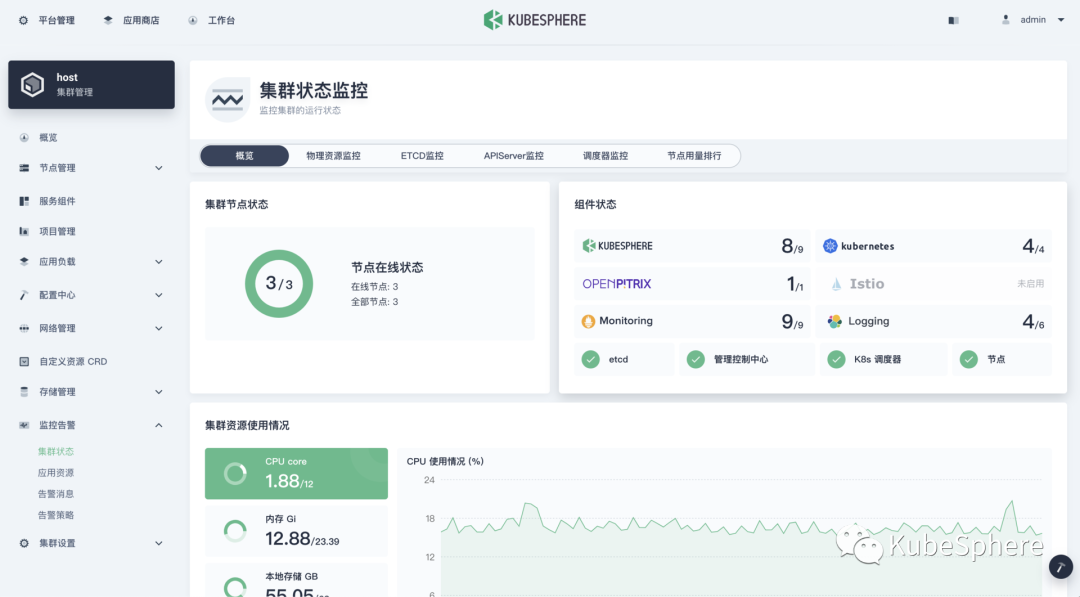Click the documentation icon near admin
This screenshot has height=597, width=1080.
pyautogui.click(x=953, y=21)
